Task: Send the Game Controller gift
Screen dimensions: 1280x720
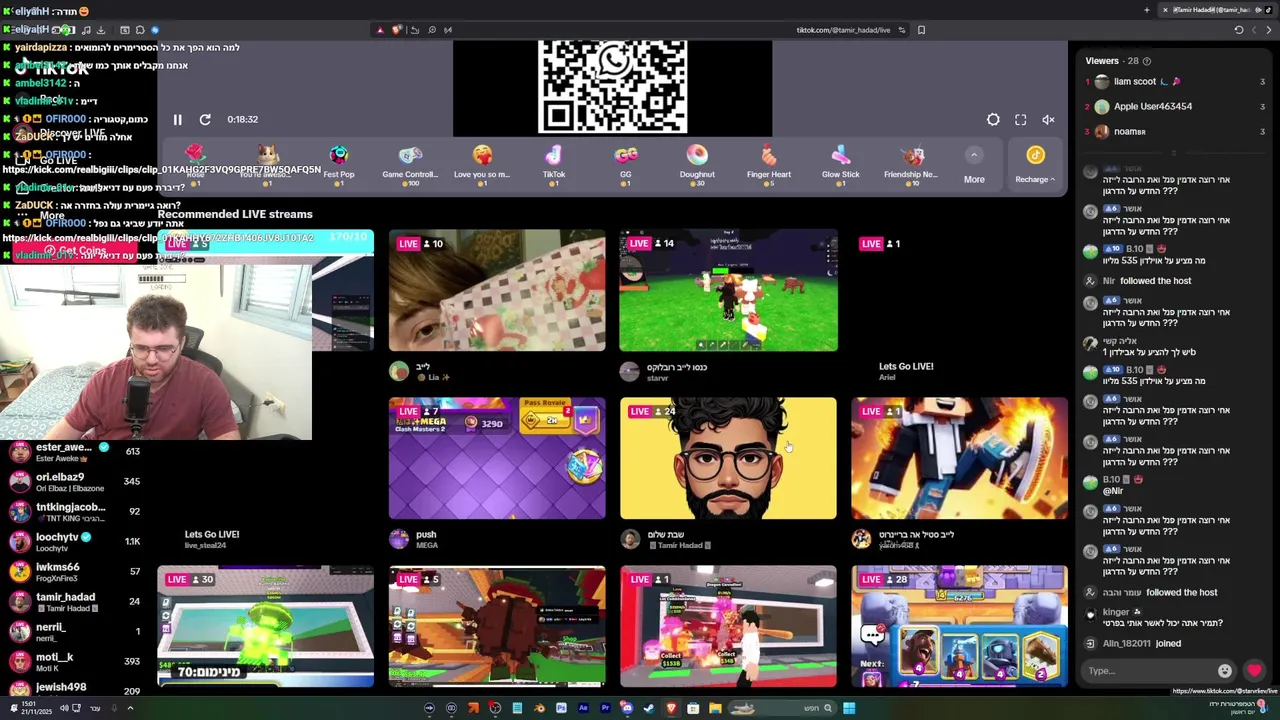Action: [410, 165]
